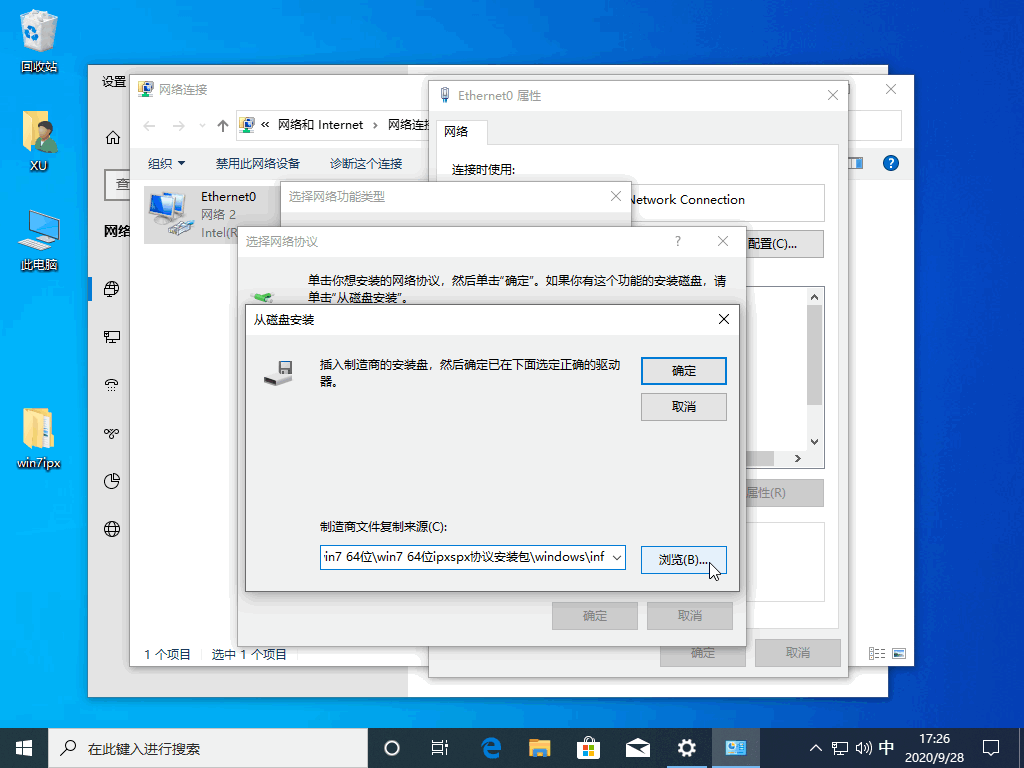
Task: Click the Network and Internet breadcrumb
Action: click(x=320, y=125)
